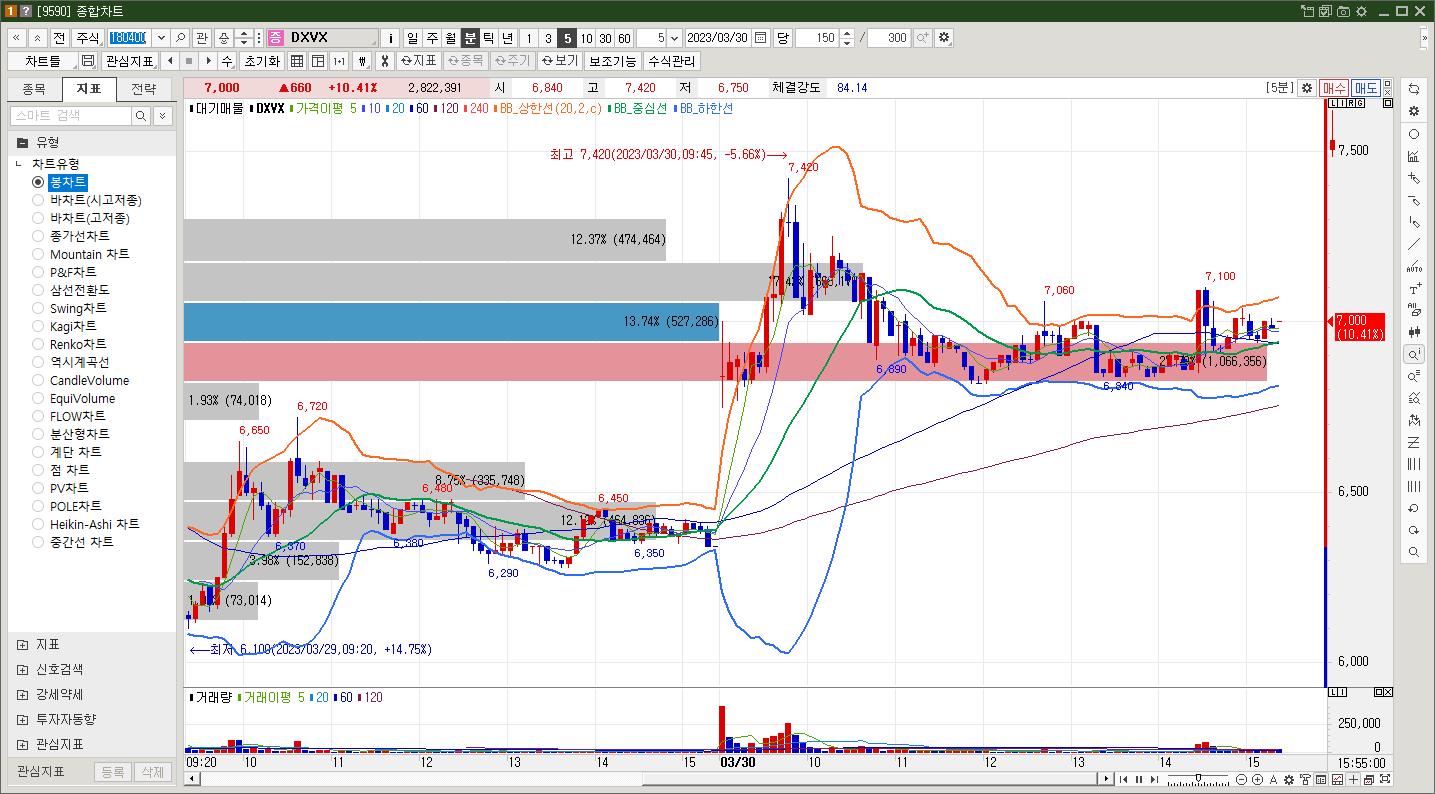The width and height of the screenshot is (1435, 794).
Task: Open the 차트툴 dropdown button
Action: [x=43, y=61]
